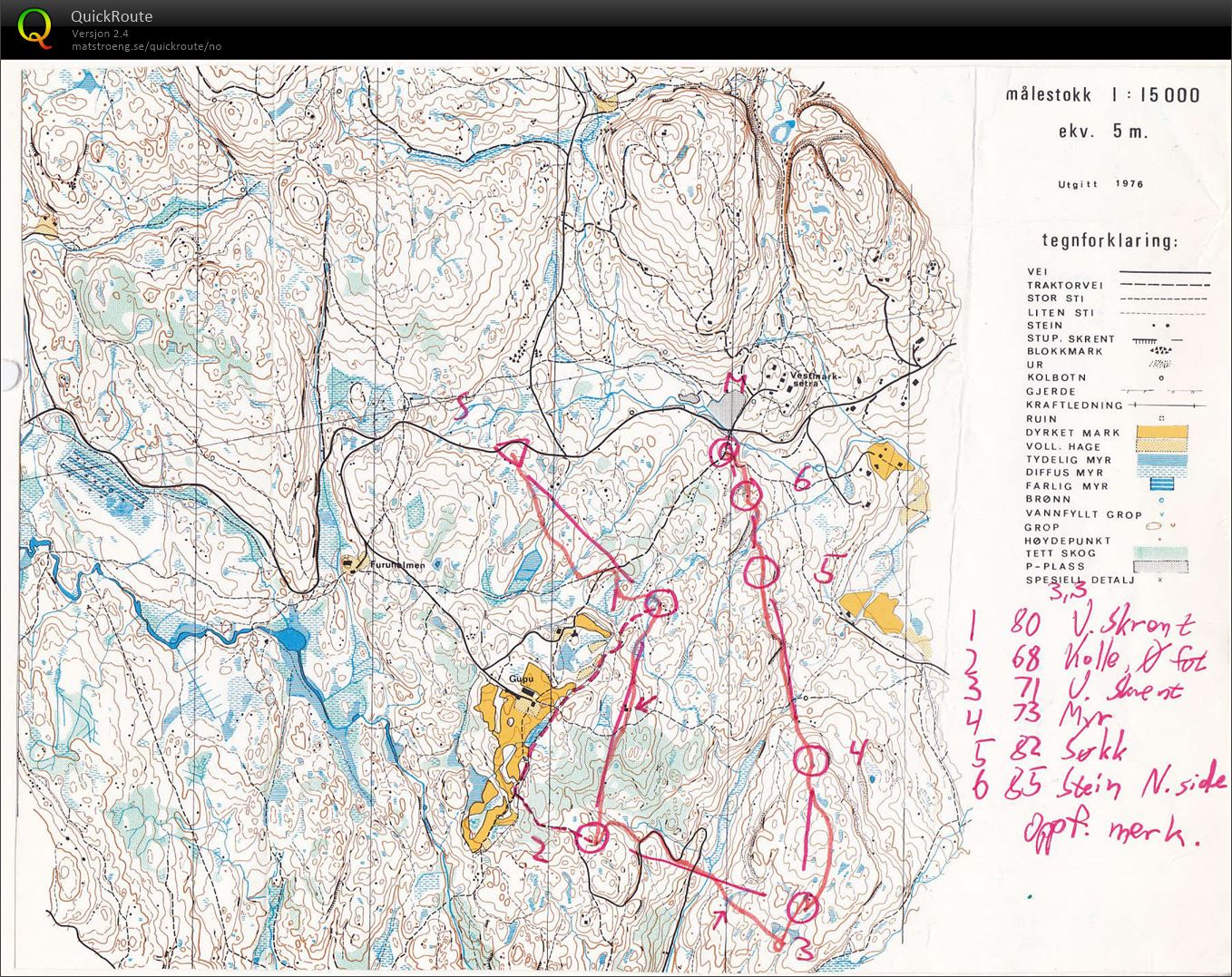Click the QuickRoute green Q logo

34,27
